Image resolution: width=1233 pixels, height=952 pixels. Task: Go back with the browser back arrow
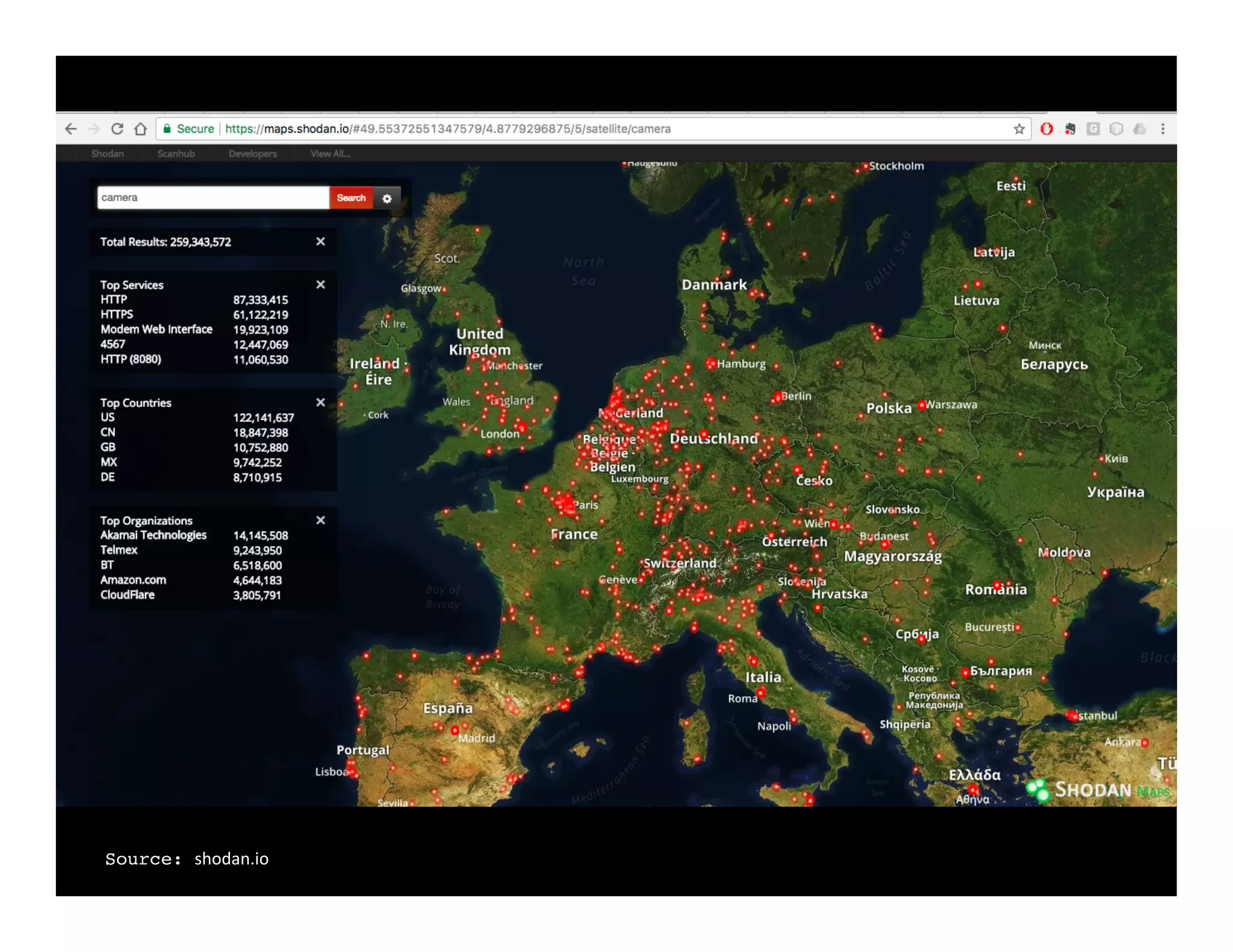pos(71,129)
